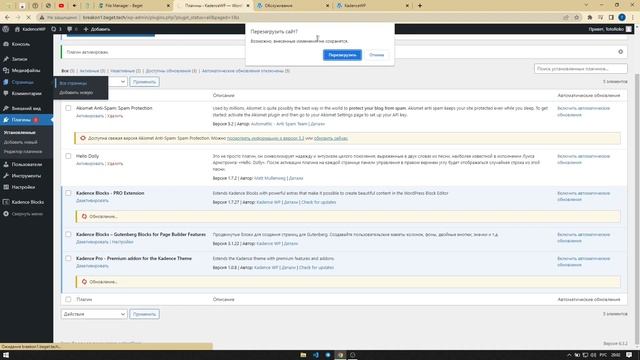Open Инструменты wrench icon in sidebar
640x360 pixels.
(x=6, y=176)
